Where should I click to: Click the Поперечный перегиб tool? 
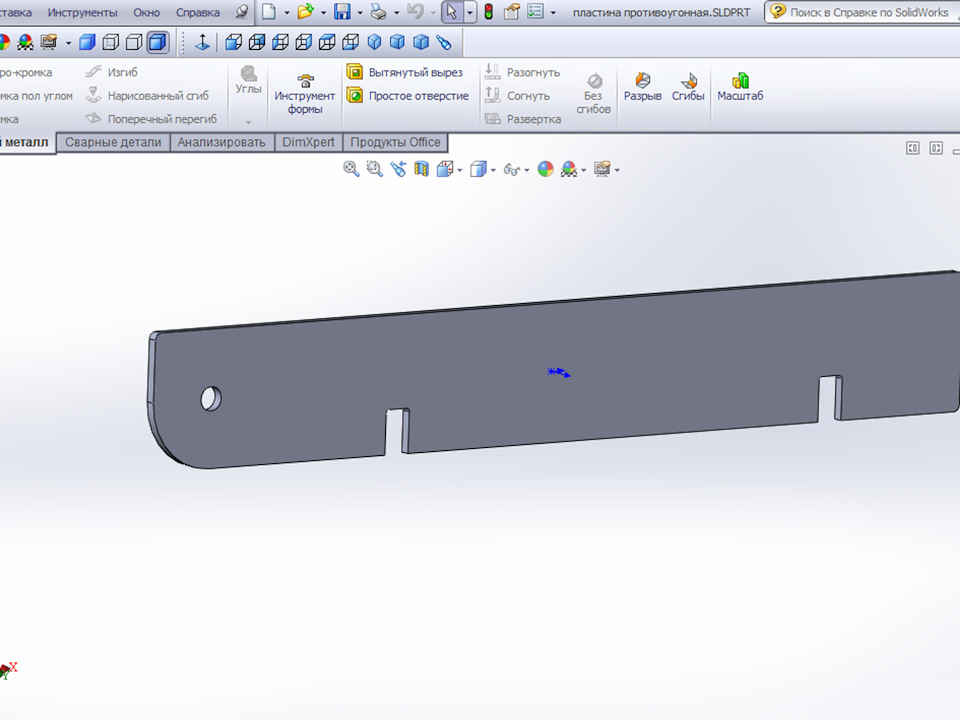pyautogui.click(x=151, y=119)
